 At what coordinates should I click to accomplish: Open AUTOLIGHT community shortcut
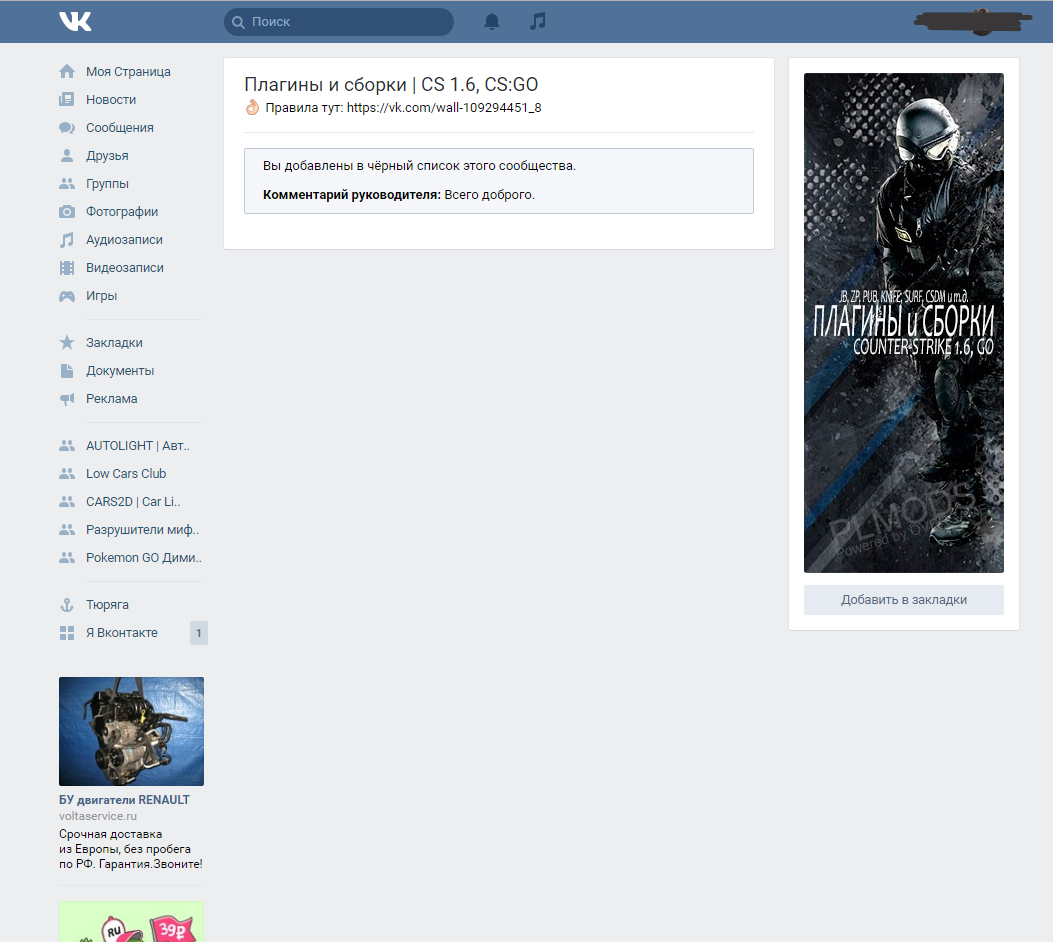pos(138,446)
